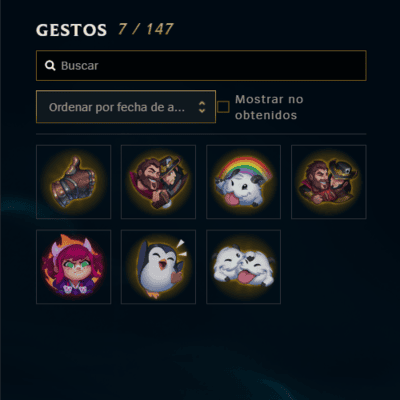The width and height of the screenshot is (400, 400).
Task: Click the 7 / 147 emote counter
Action: (x=146, y=29)
